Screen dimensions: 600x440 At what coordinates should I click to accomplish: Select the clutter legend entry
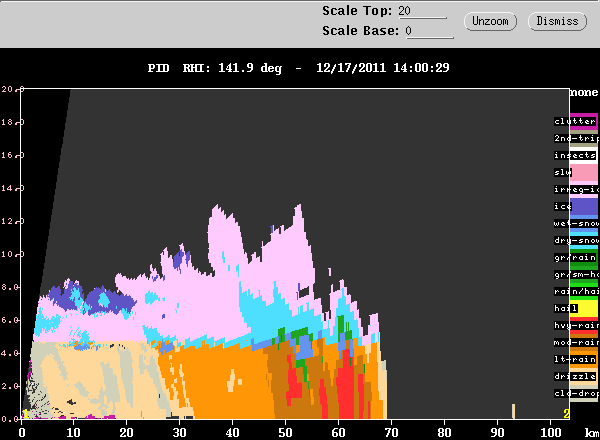tap(575, 121)
